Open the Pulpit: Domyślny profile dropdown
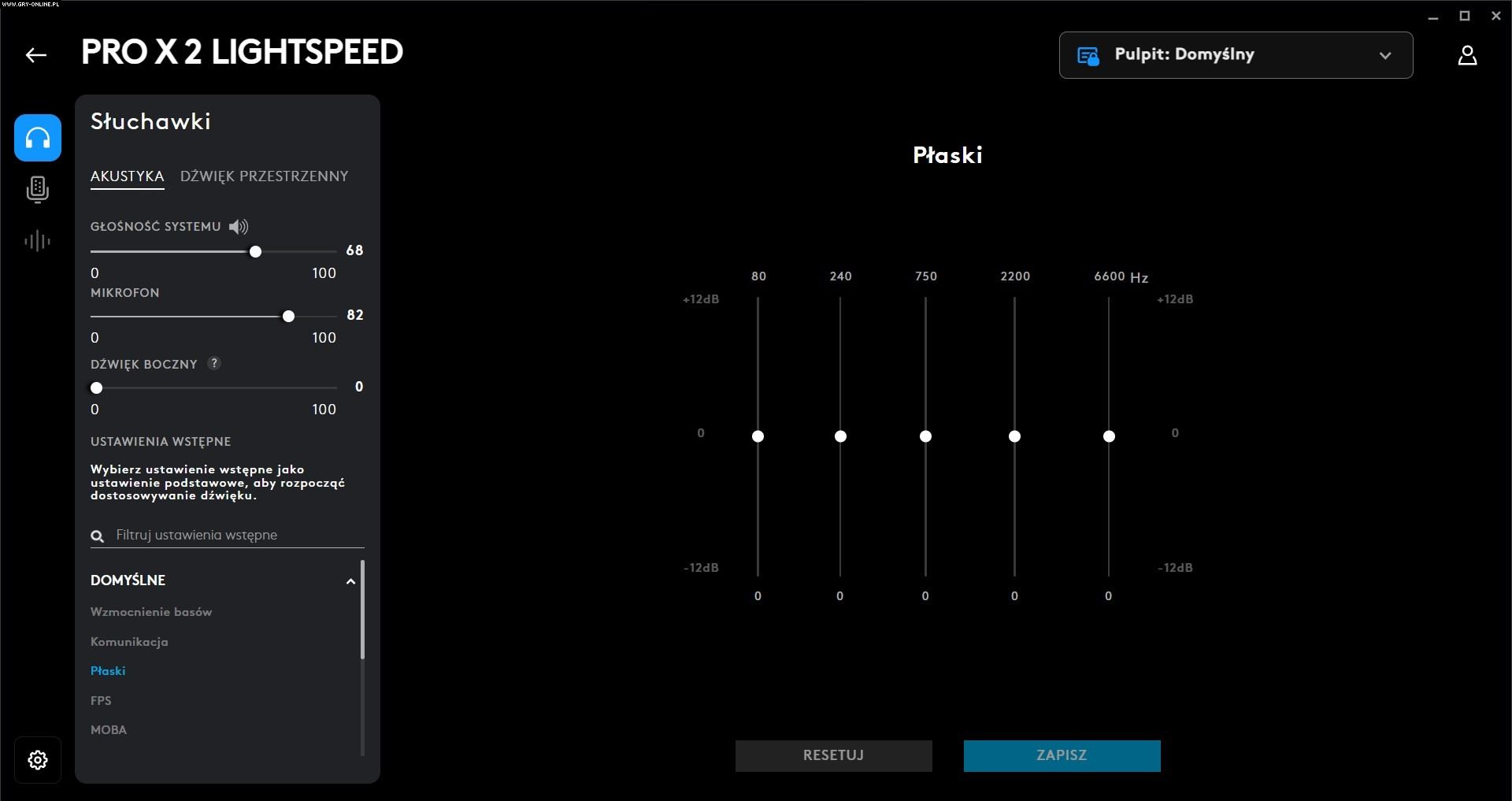1512x801 pixels. pos(1236,55)
